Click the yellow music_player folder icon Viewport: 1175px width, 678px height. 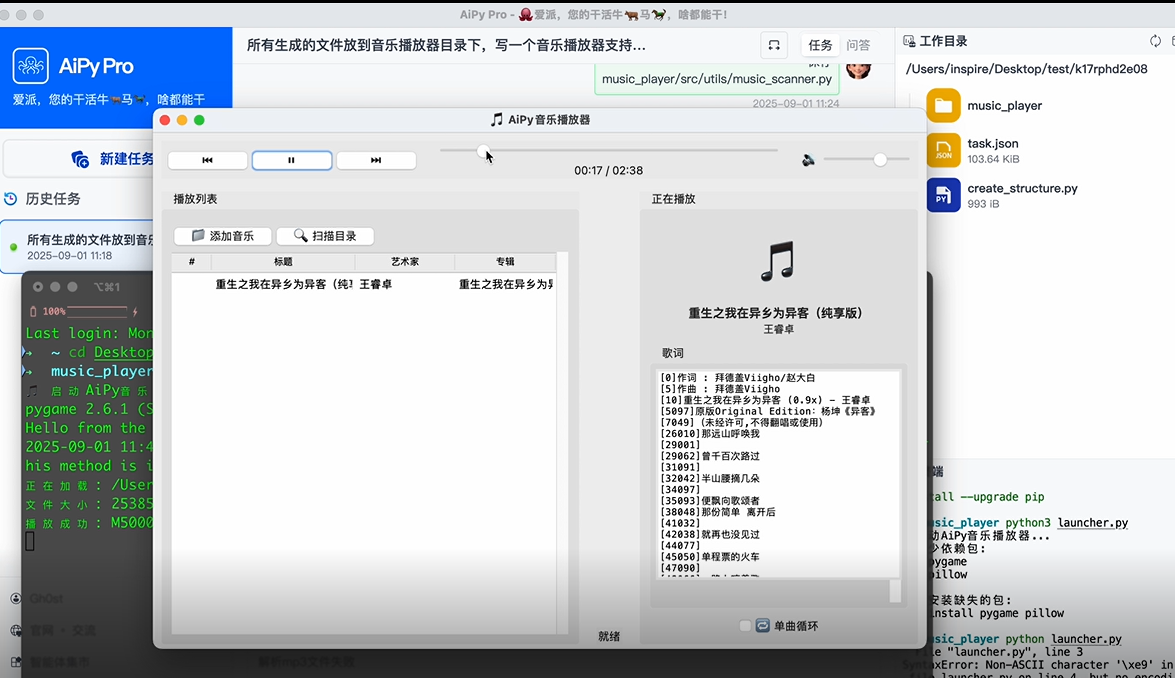[x=943, y=106]
